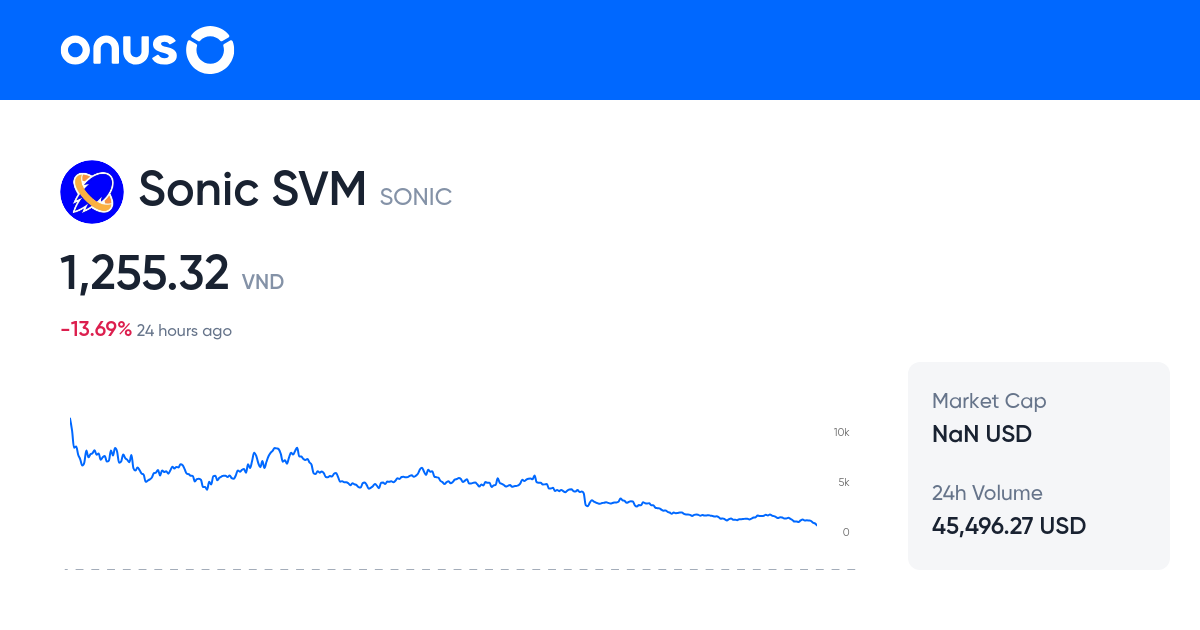Click the Sonic SVM title link
This screenshot has width=1200, height=630.
click(252, 189)
